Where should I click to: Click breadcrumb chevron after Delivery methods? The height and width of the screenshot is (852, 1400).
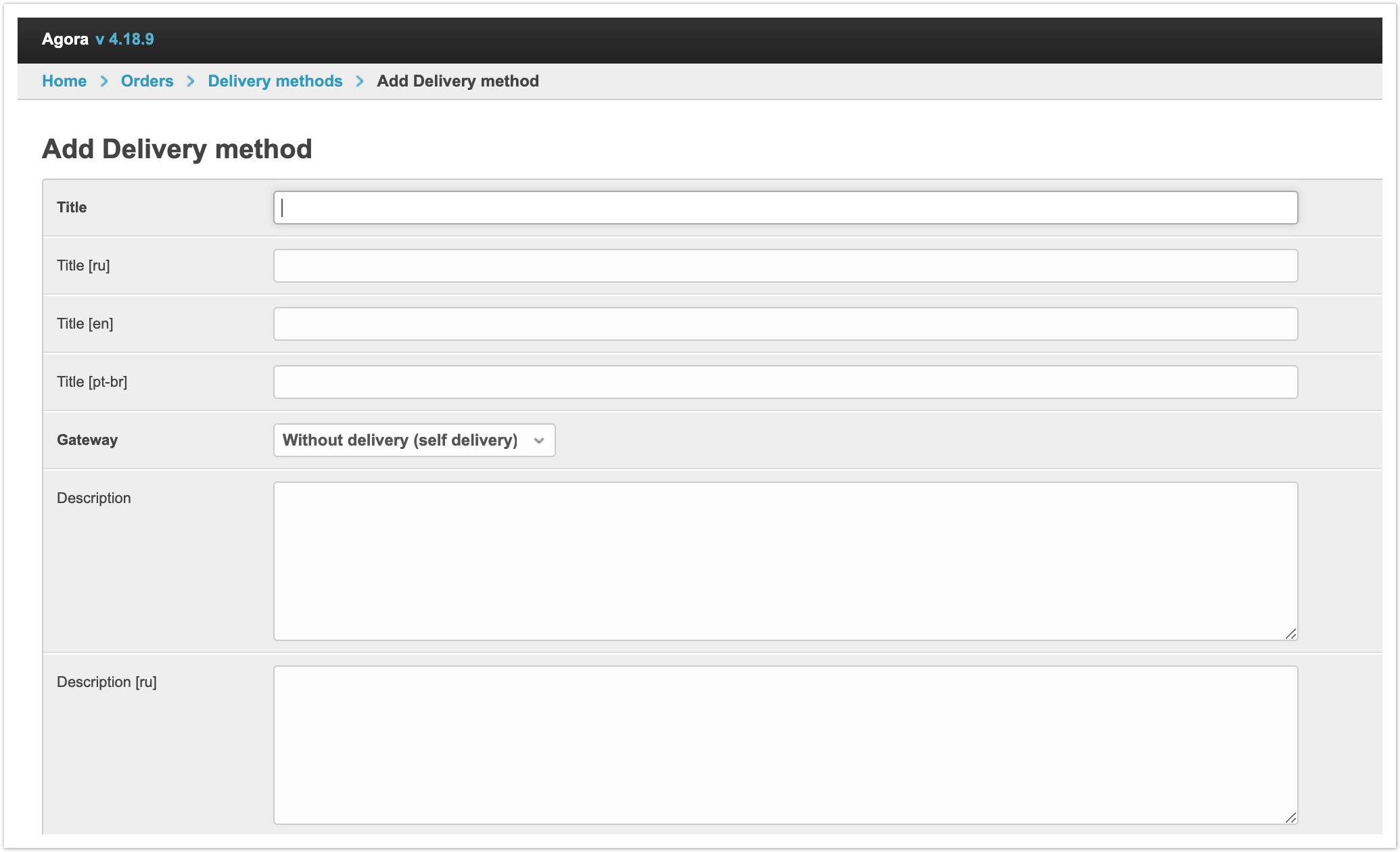pos(360,81)
